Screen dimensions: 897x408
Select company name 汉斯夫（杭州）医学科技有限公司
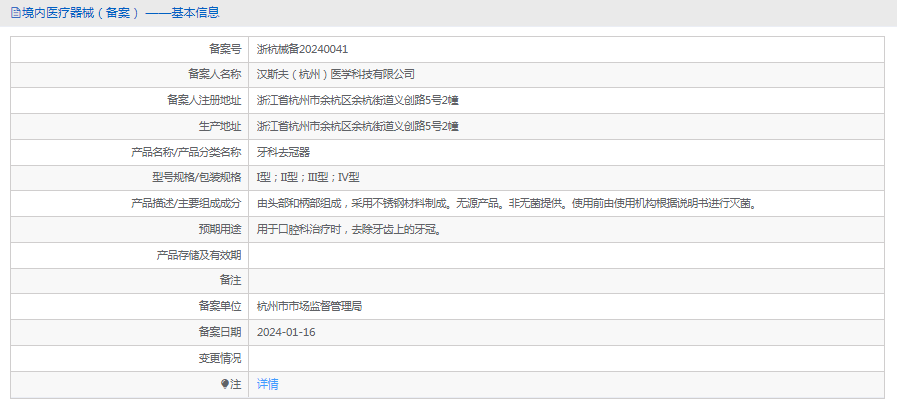[336, 75]
